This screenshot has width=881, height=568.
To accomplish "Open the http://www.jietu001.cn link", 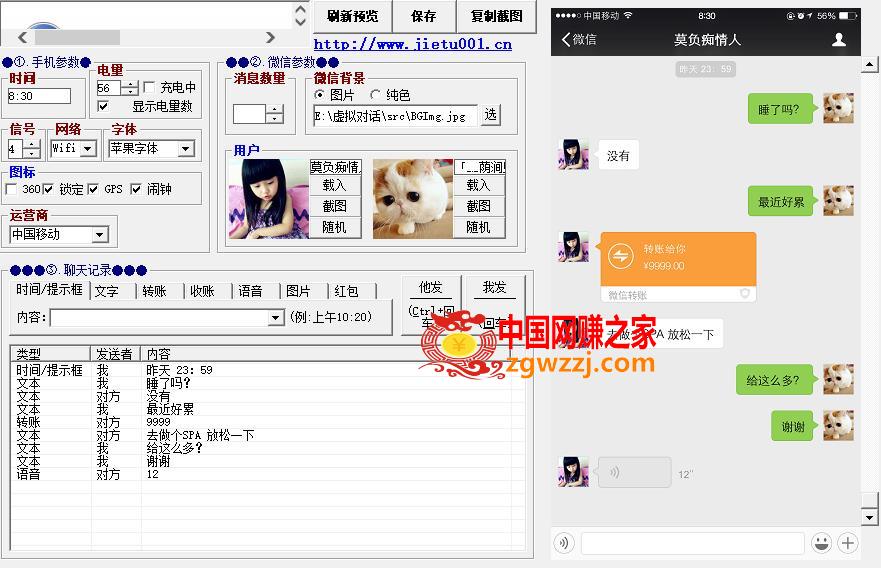I will tap(412, 44).
